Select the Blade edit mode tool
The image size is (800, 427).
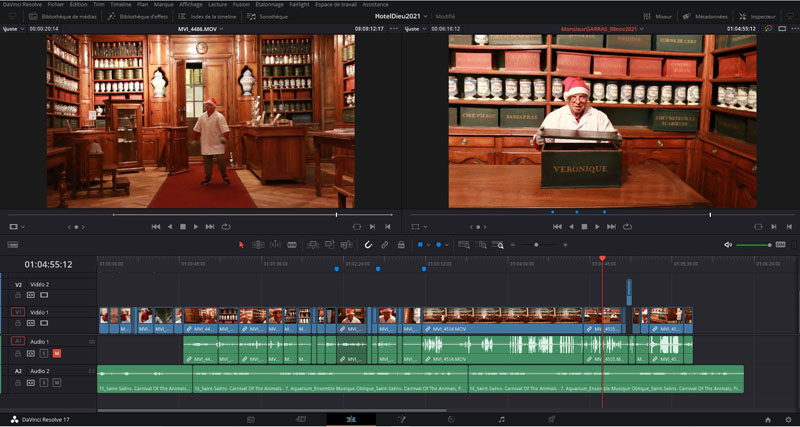(x=292, y=245)
